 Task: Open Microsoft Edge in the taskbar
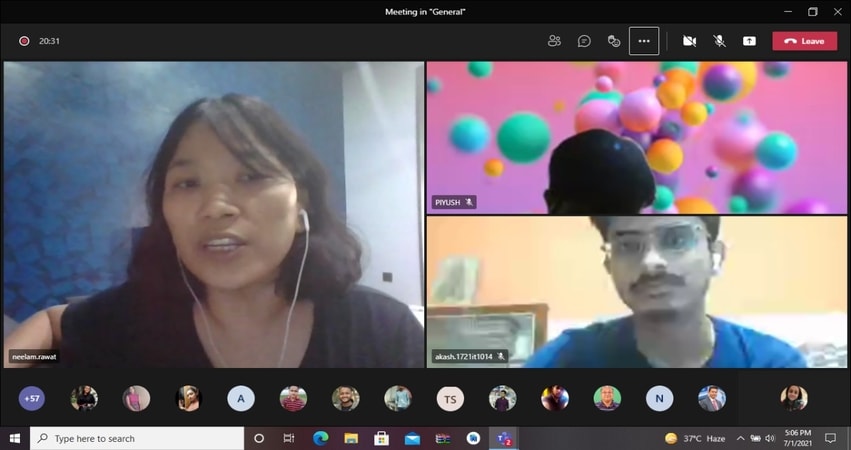pyautogui.click(x=320, y=438)
